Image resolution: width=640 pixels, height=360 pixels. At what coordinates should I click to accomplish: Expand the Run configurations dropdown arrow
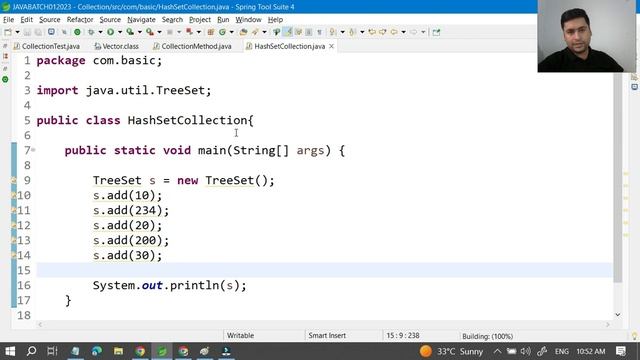[120, 32]
